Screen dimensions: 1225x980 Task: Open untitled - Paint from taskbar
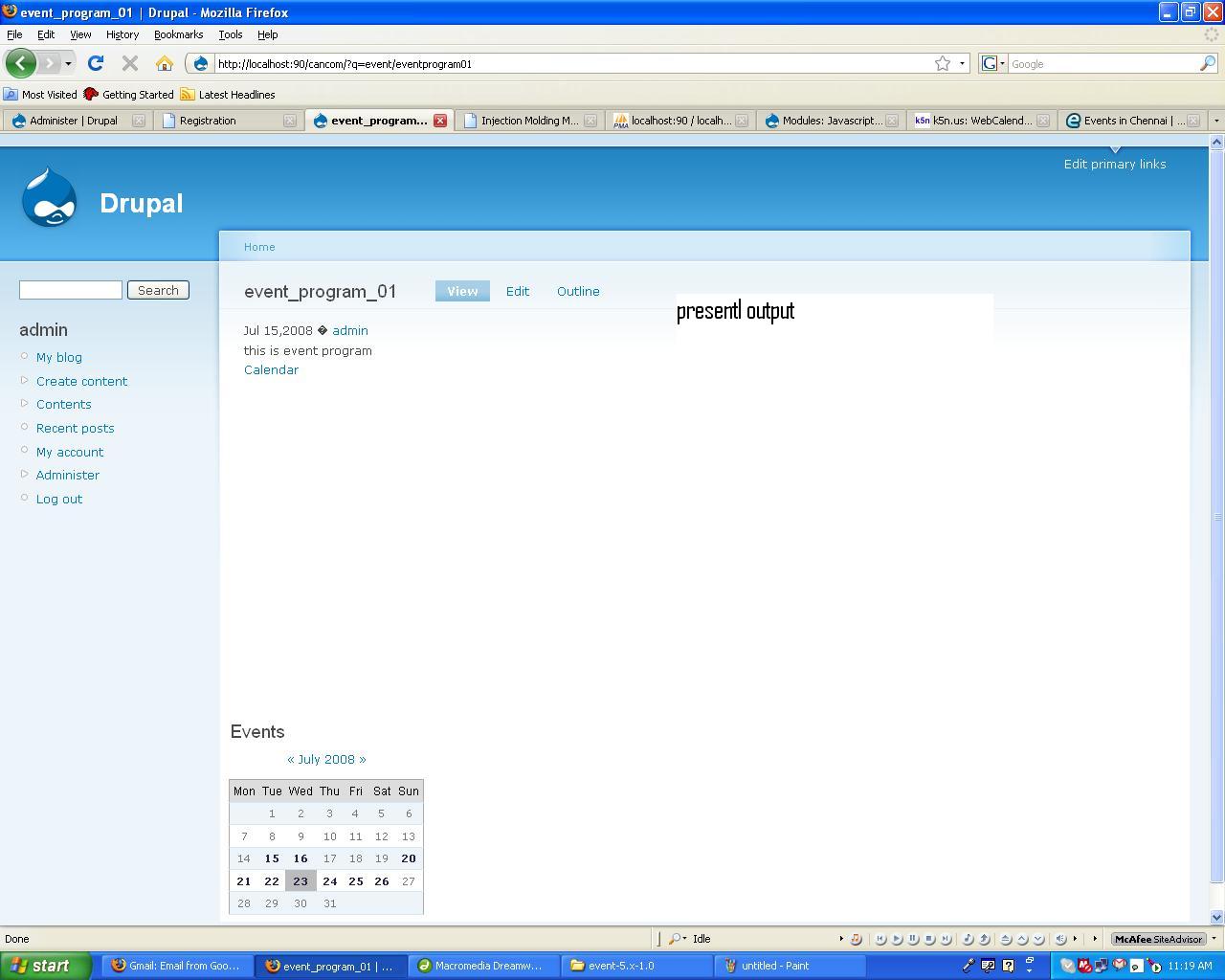[x=766, y=966]
